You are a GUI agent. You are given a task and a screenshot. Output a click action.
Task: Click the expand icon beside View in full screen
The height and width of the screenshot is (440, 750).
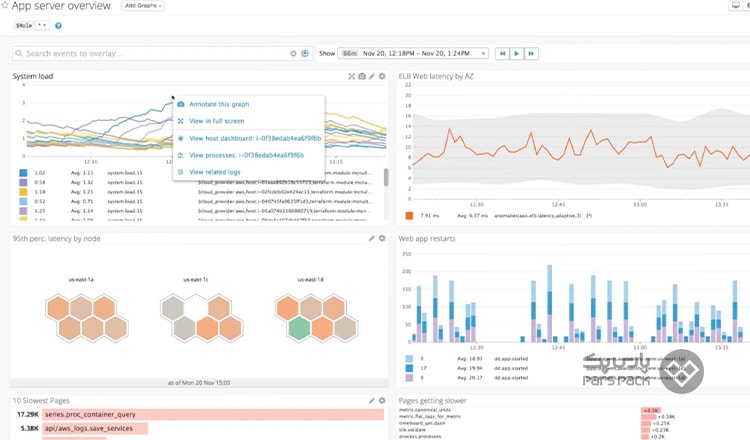tap(181, 121)
